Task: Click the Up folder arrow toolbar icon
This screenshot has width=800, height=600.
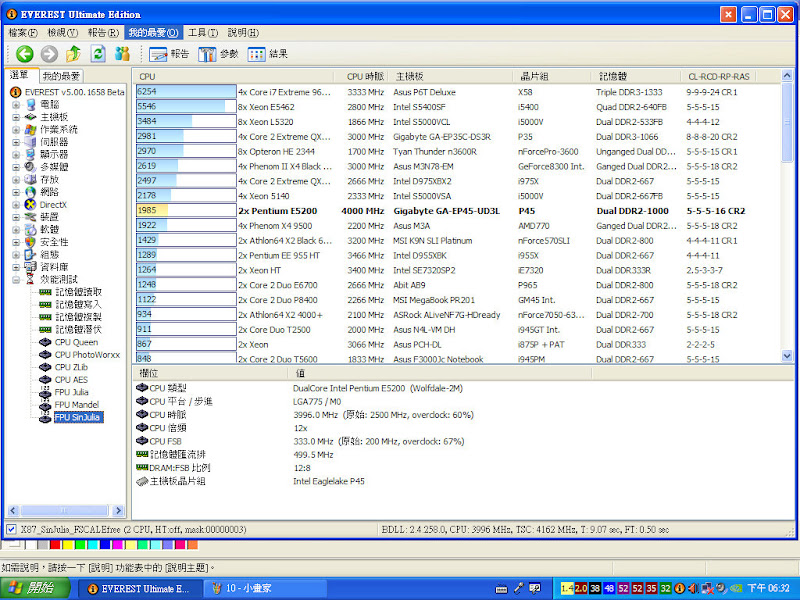Action: point(73,54)
